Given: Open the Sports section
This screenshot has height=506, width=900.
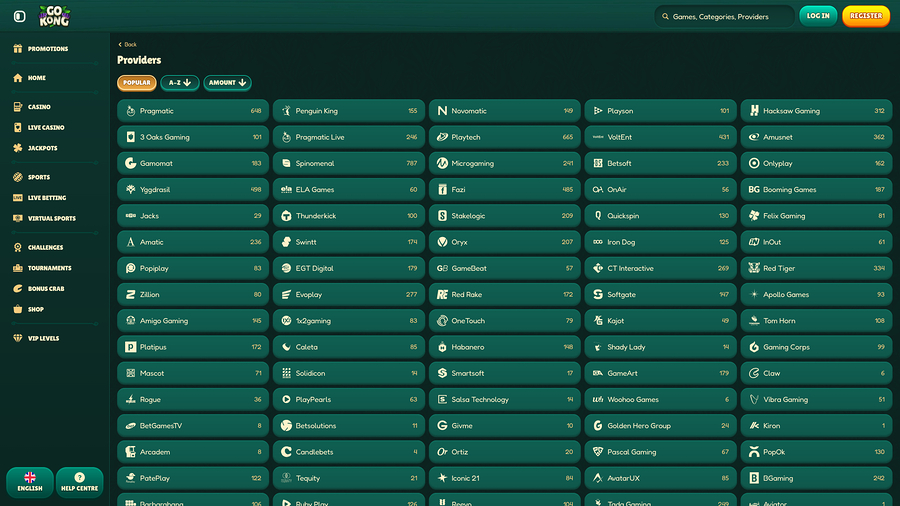Looking at the screenshot, I should tap(38, 177).
